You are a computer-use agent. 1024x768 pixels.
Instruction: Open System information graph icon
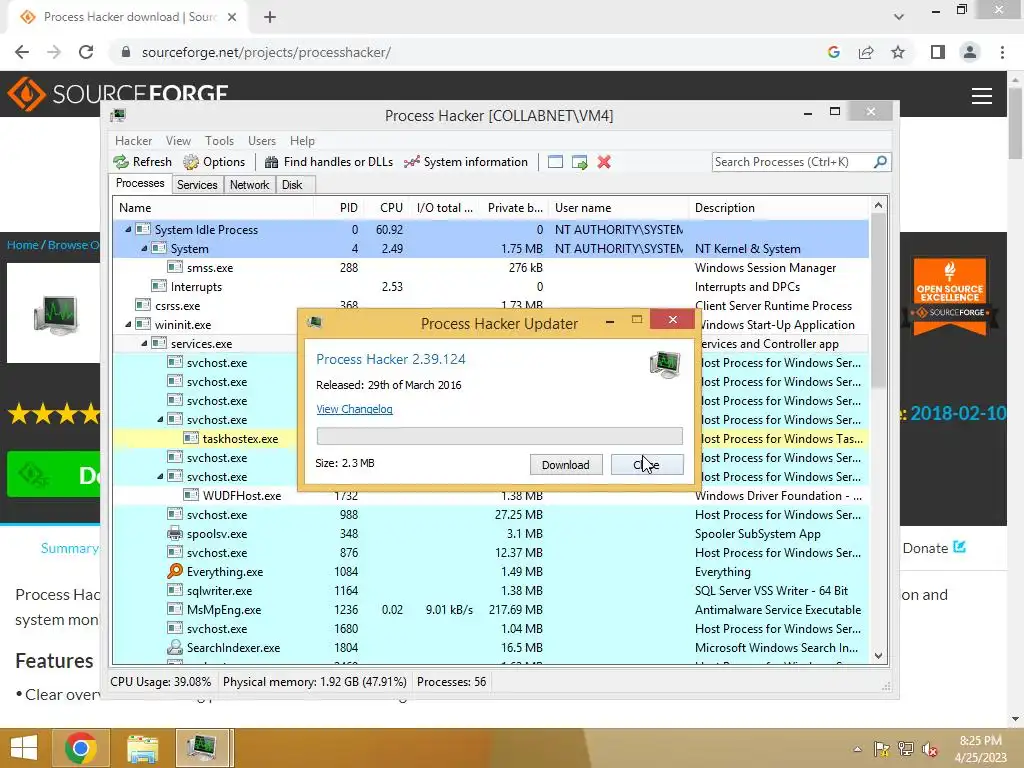pos(411,162)
